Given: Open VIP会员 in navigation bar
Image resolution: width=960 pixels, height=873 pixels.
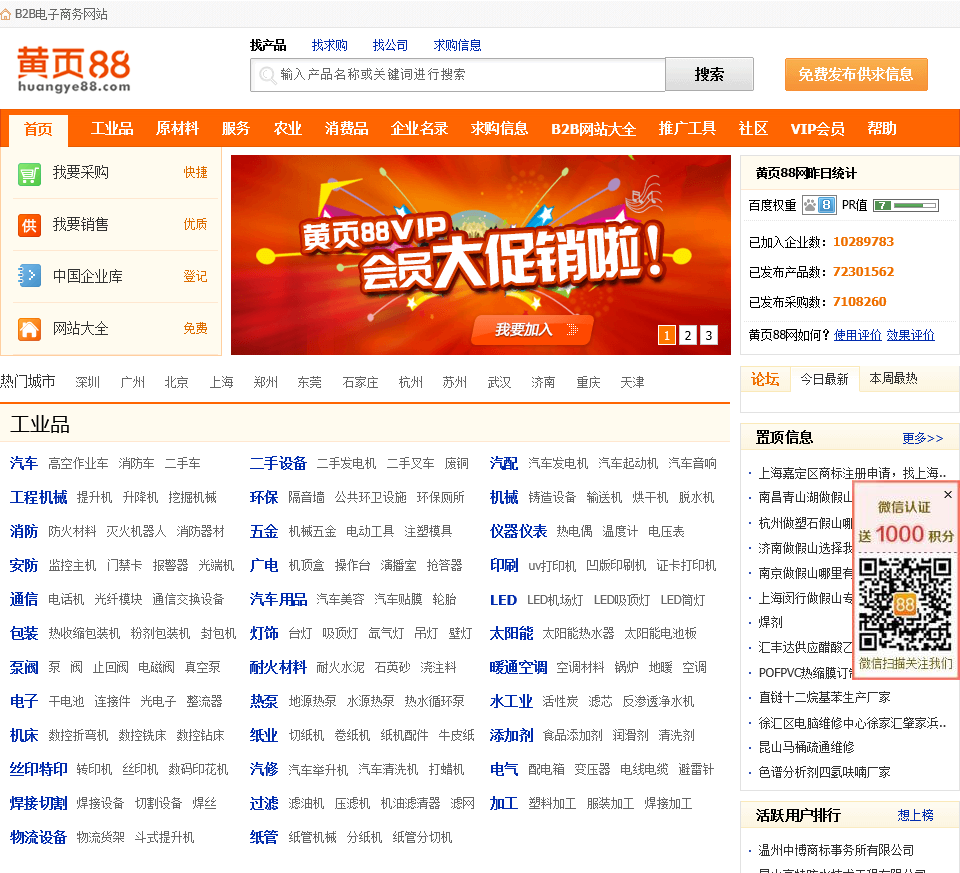Looking at the screenshot, I should pos(817,129).
